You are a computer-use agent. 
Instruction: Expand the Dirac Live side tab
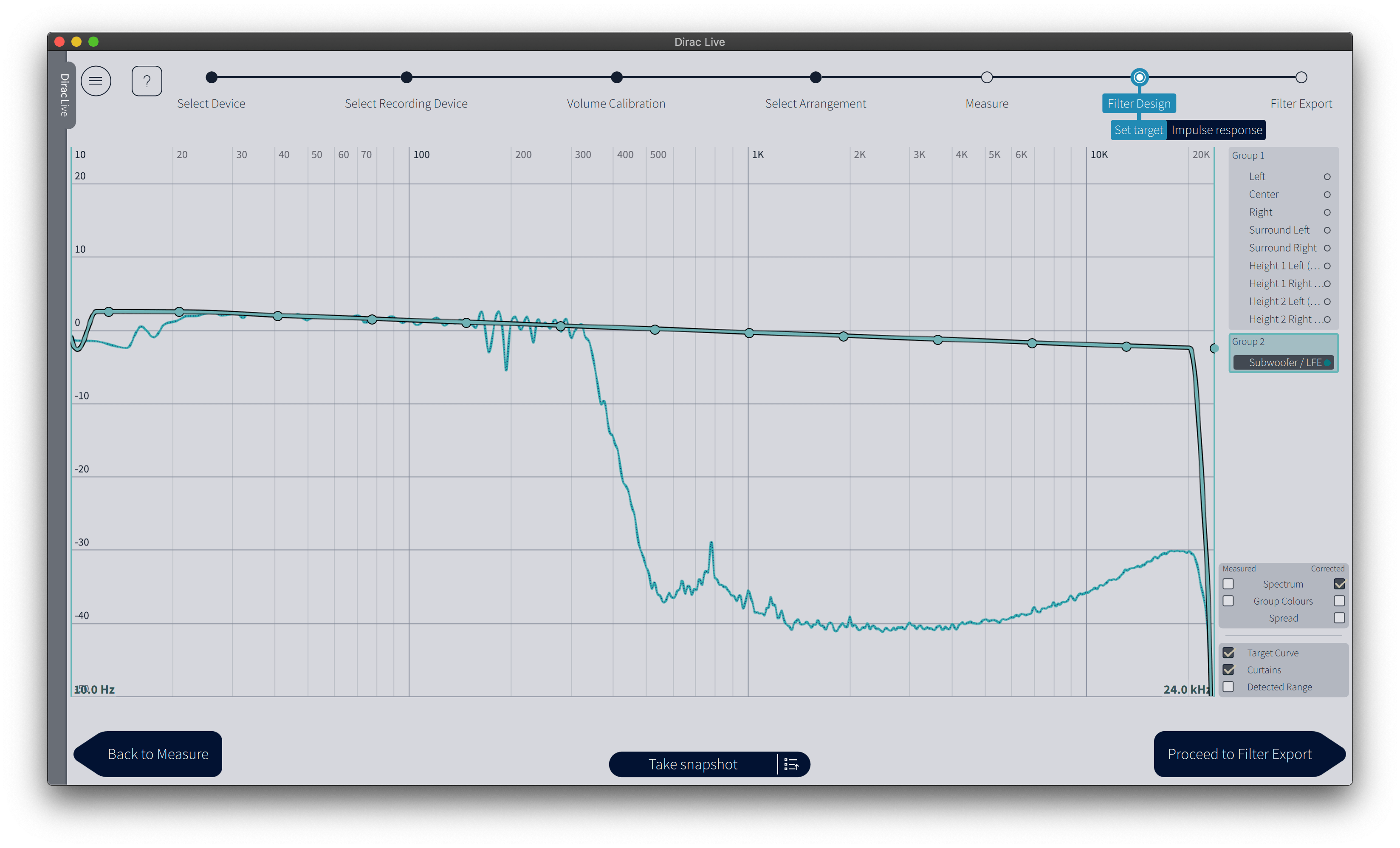tap(64, 95)
